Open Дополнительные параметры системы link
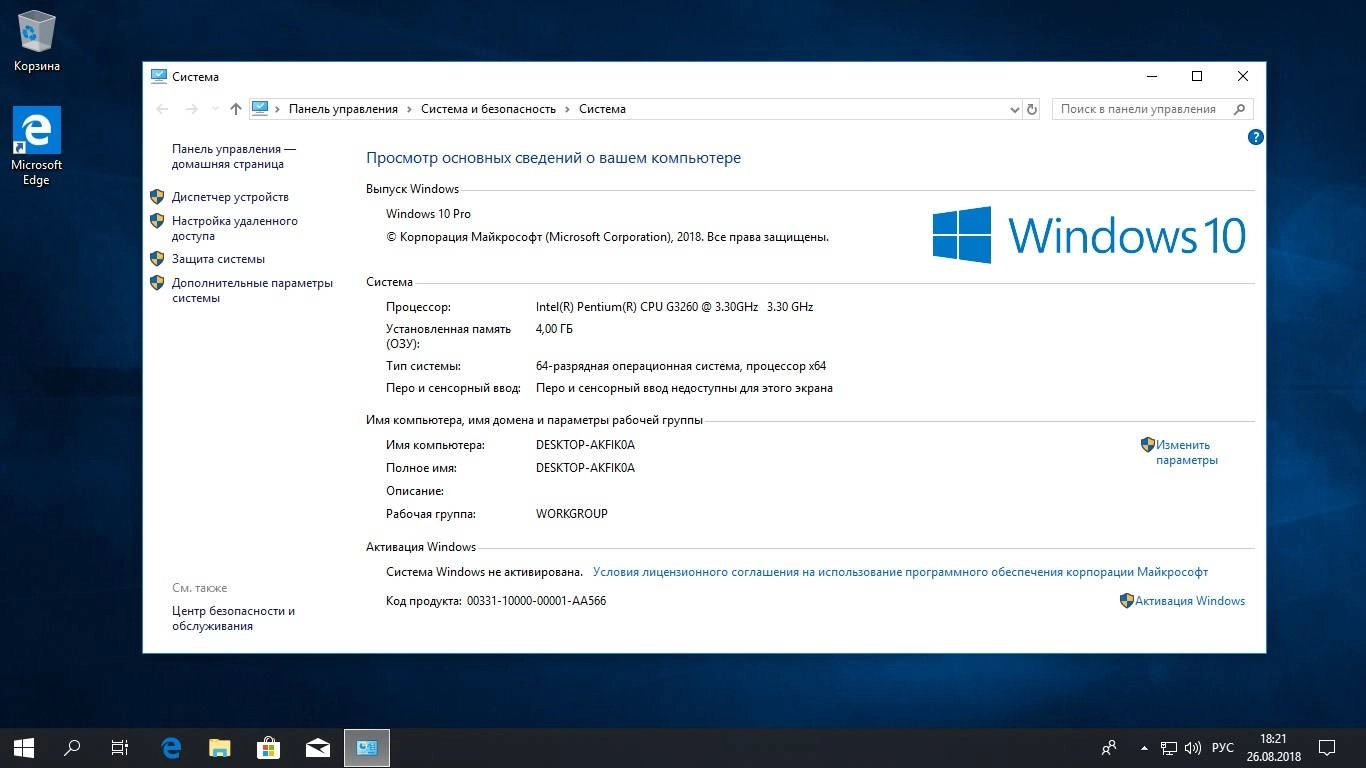Image resolution: width=1366 pixels, height=768 pixels. [252, 291]
